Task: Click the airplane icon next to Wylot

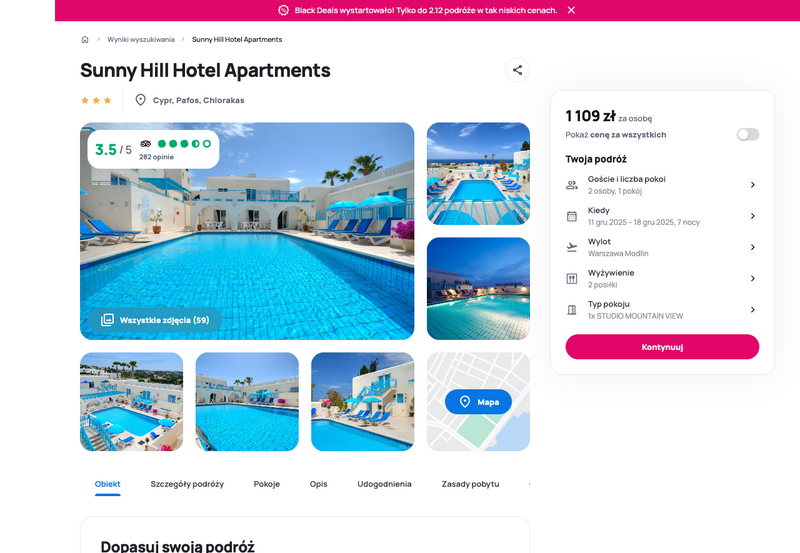Action: tap(572, 247)
